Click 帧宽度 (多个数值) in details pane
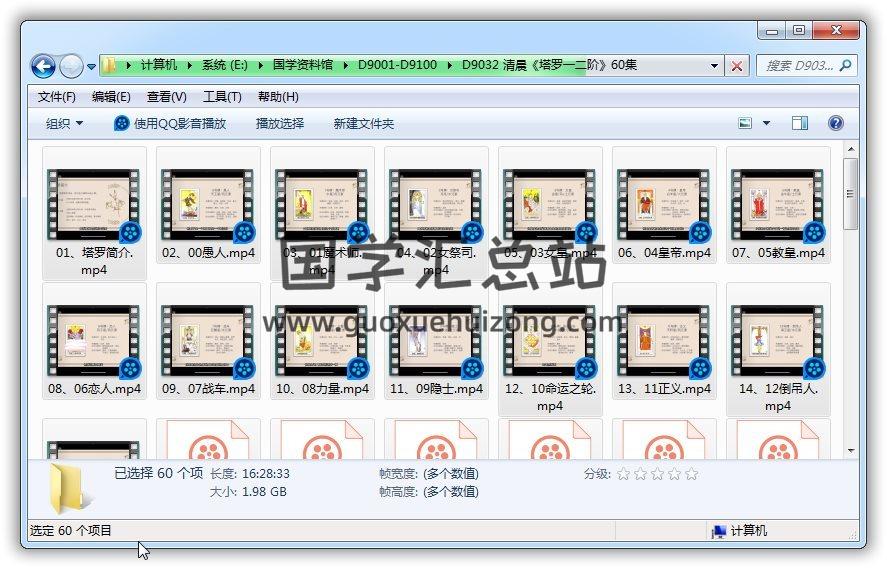This screenshot has height=573, width=887. [x=429, y=474]
